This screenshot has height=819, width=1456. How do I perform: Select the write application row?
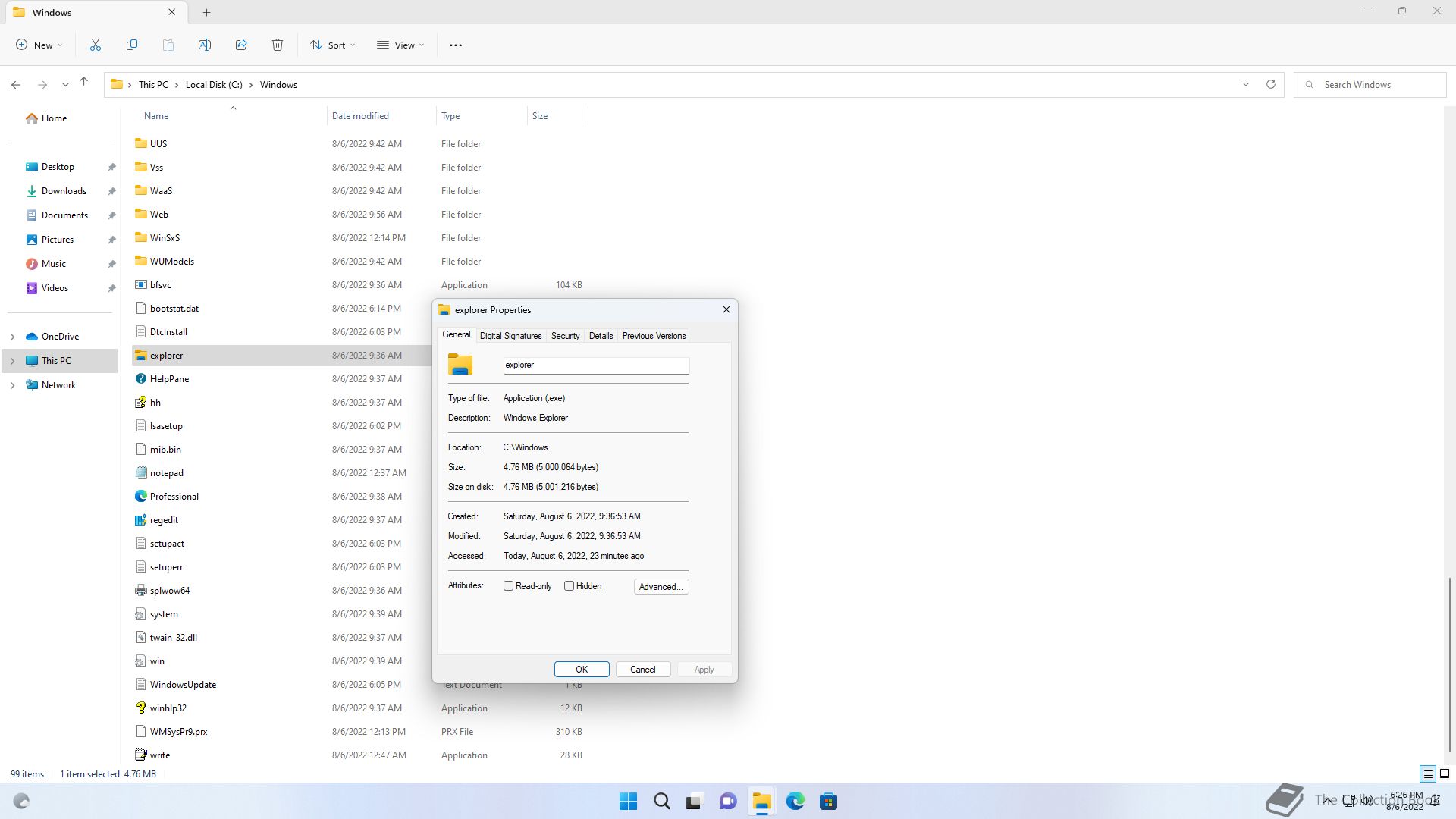[360, 755]
